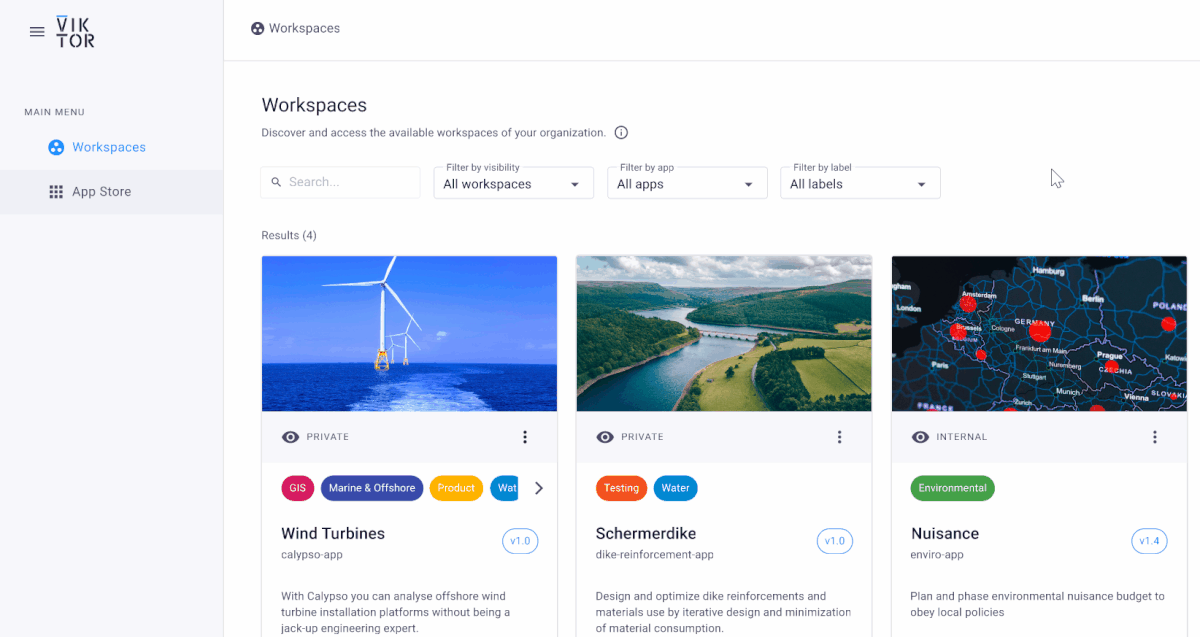Click the eye icon beside INTERNAL on Nuisance card

click(x=919, y=437)
